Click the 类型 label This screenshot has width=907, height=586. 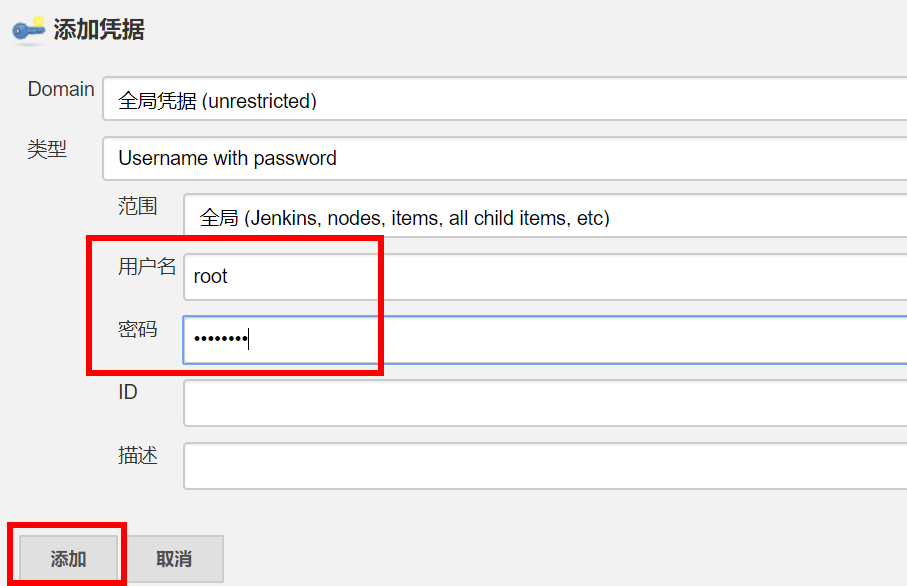47,149
